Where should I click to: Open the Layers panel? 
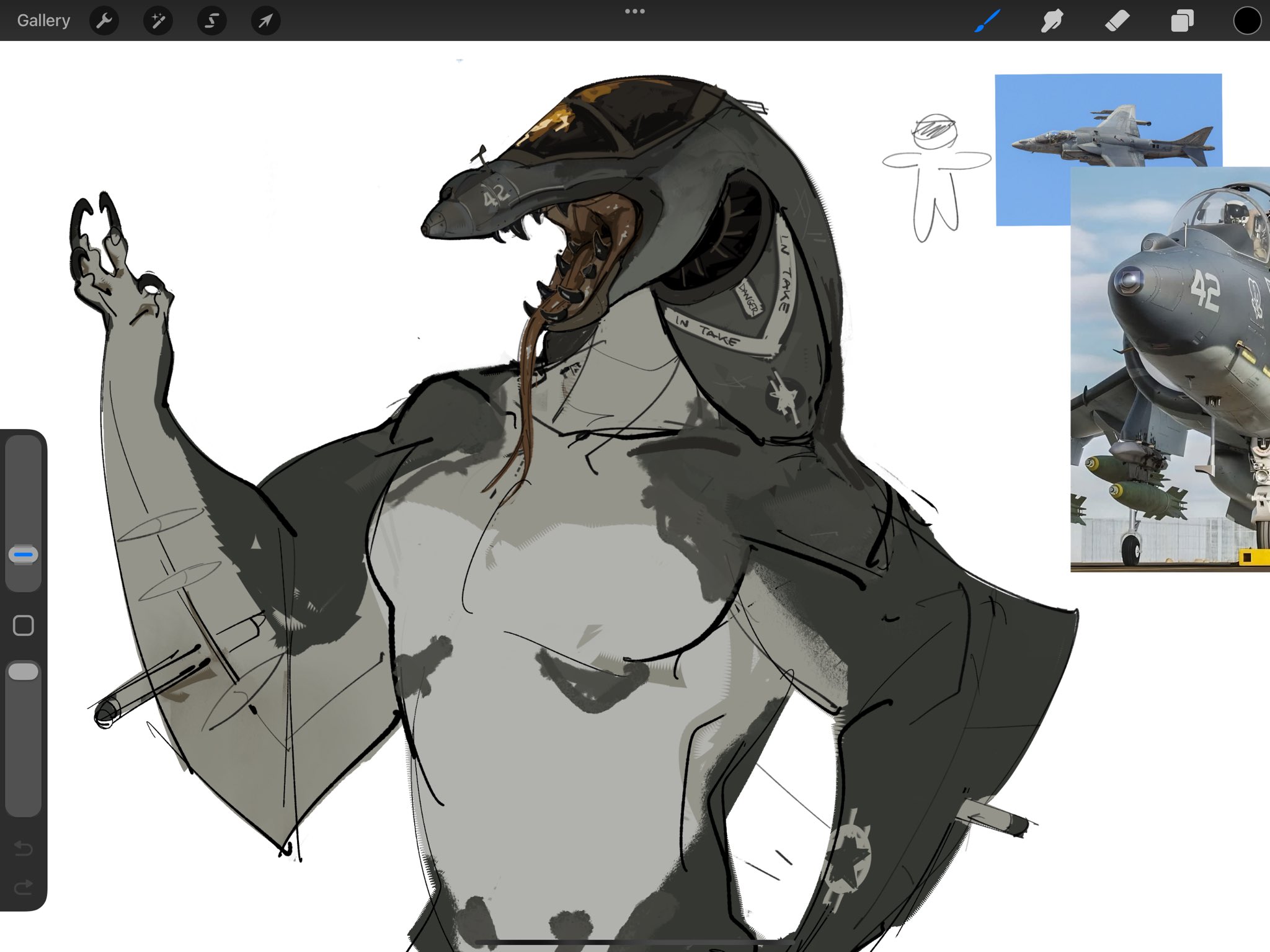coord(1182,21)
